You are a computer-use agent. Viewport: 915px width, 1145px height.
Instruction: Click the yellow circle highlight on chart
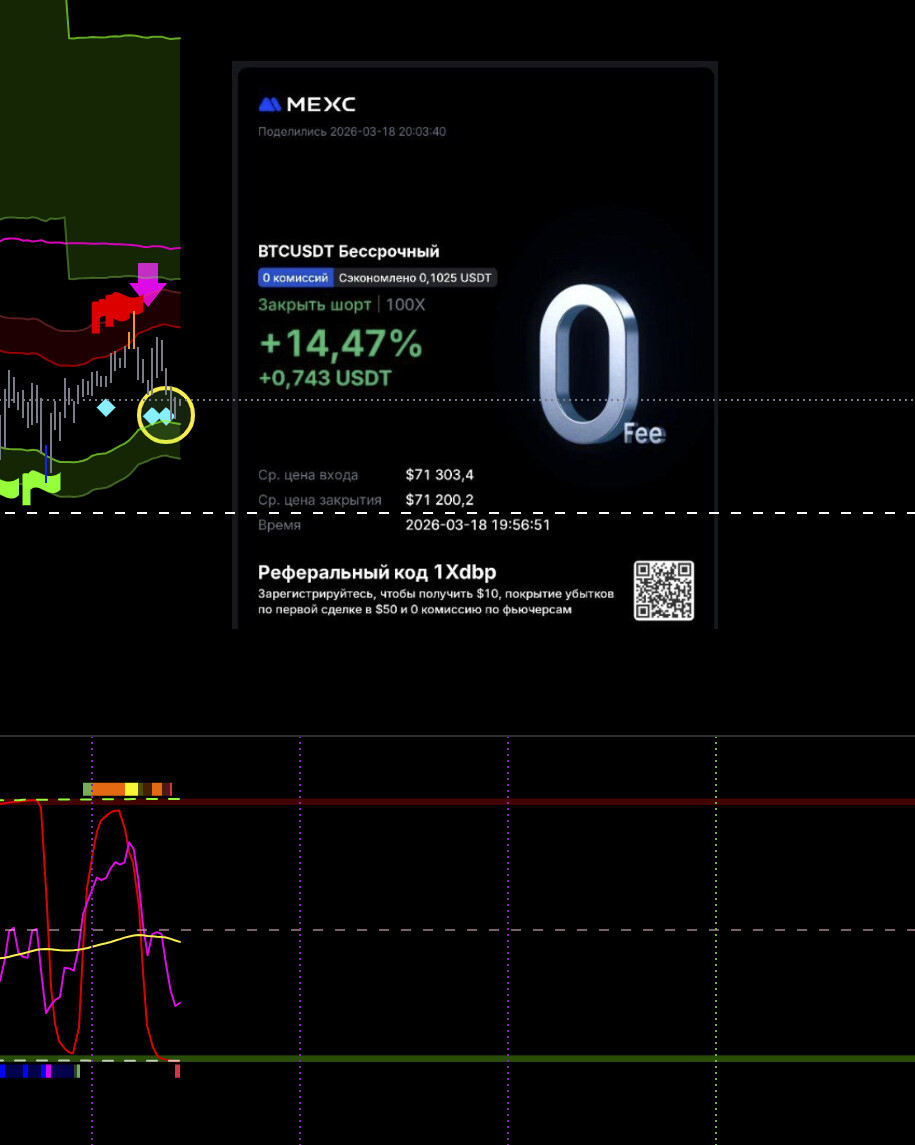pyautogui.click(x=166, y=415)
